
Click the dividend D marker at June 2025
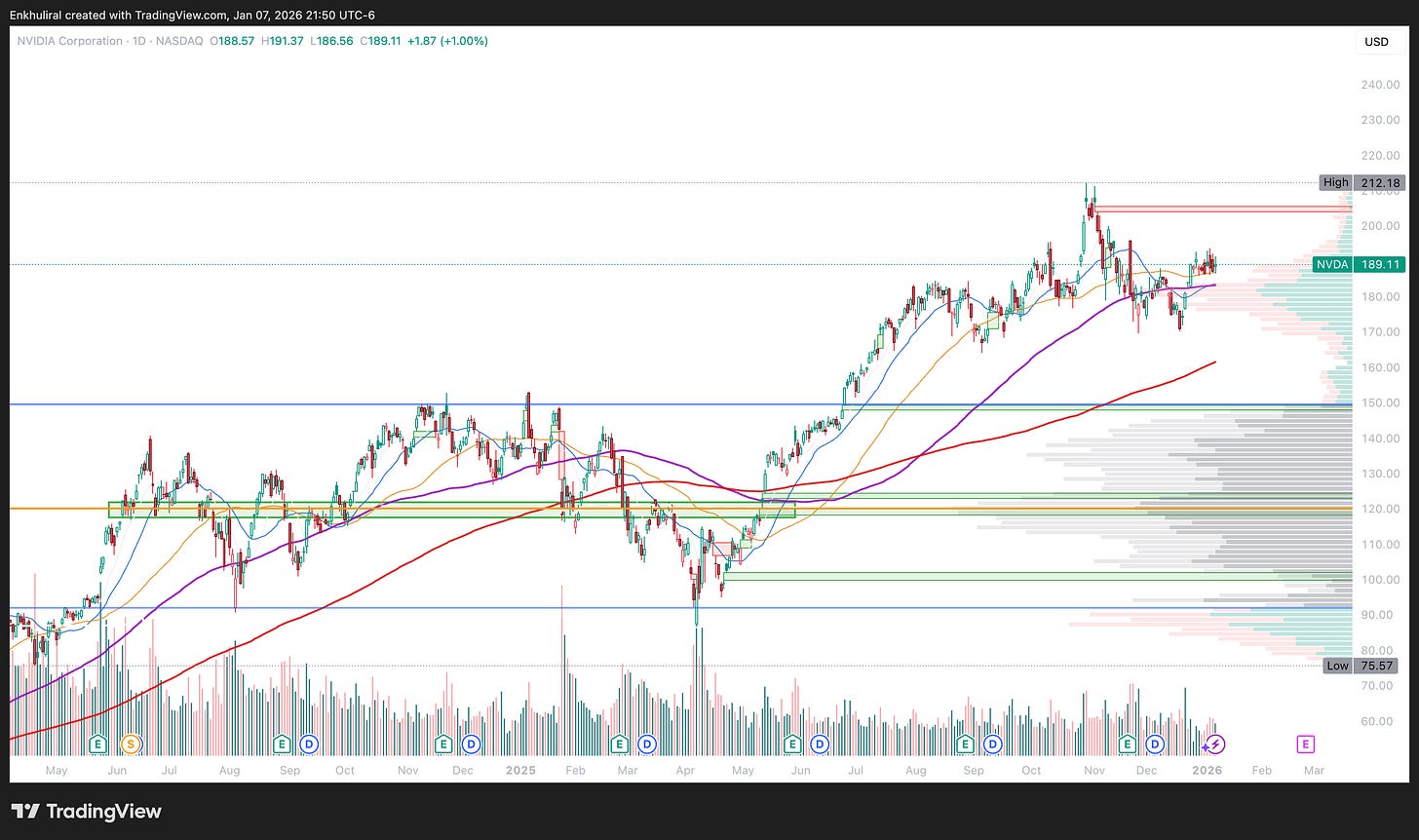820,745
